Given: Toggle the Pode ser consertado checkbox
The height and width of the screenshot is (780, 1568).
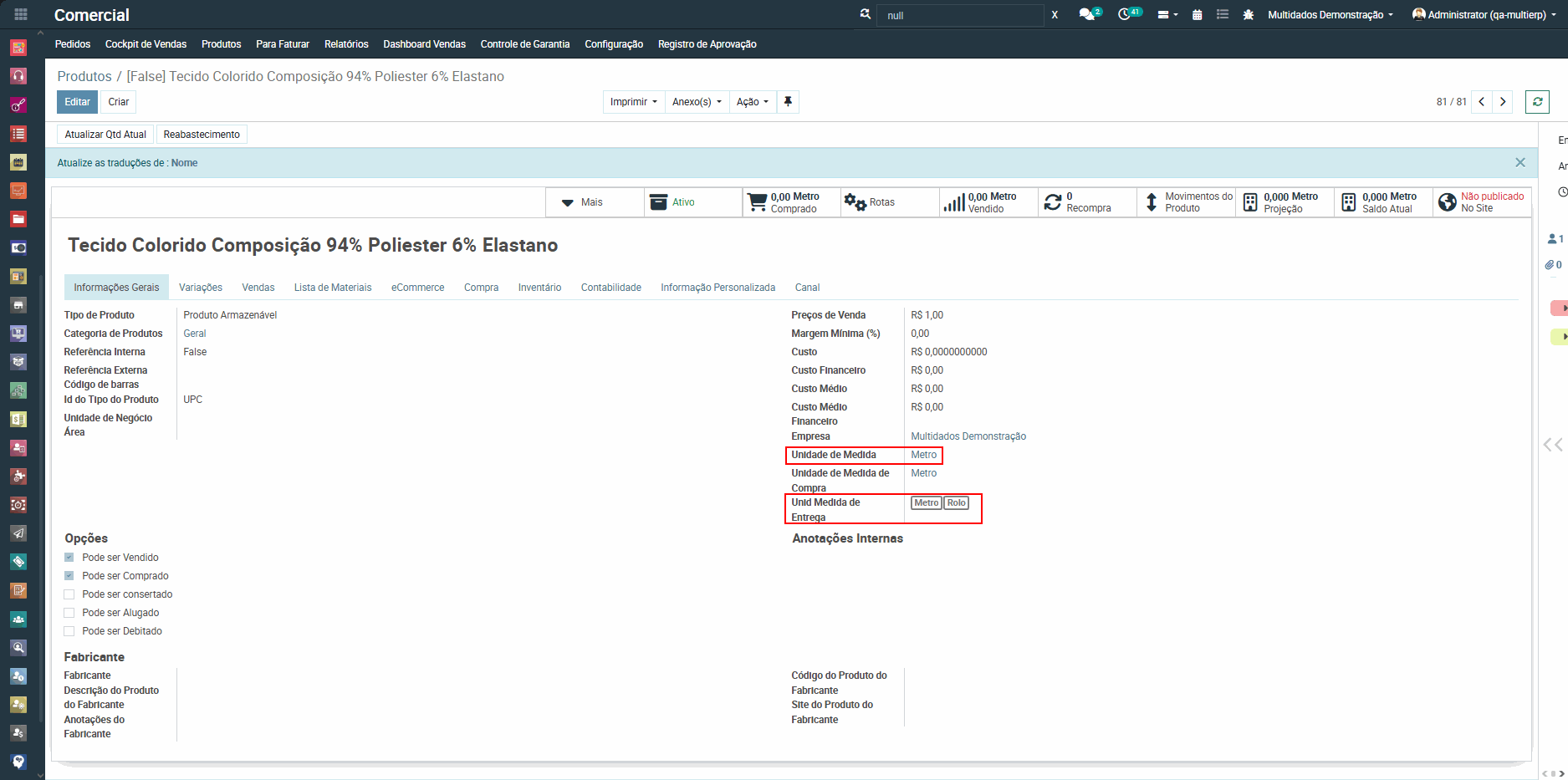Looking at the screenshot, I should (69, 594).
